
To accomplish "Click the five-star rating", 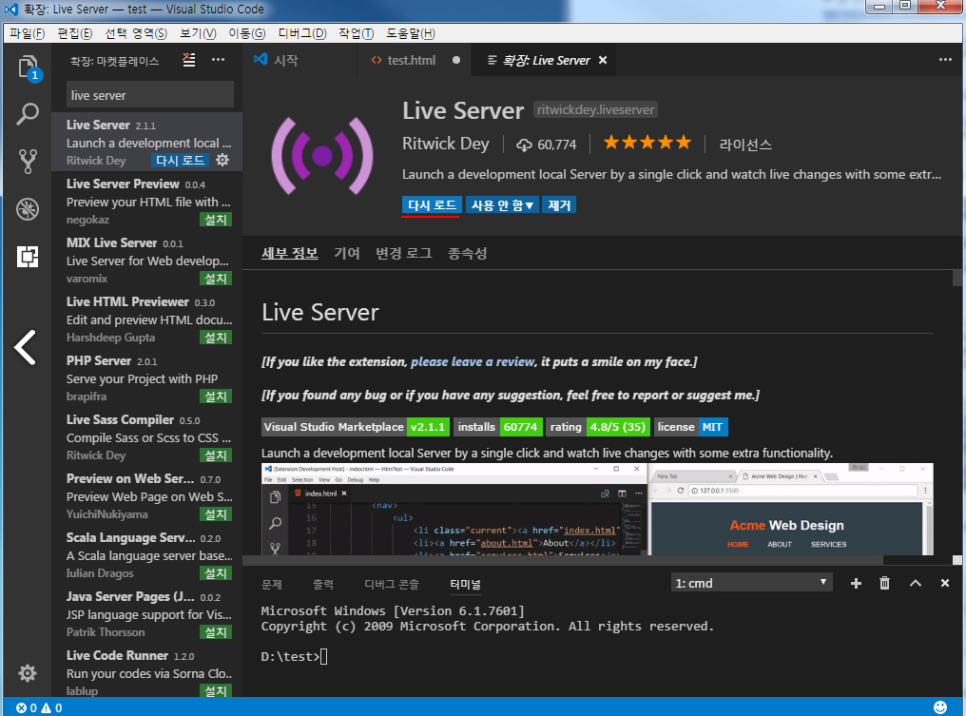I will pos(647,144).
